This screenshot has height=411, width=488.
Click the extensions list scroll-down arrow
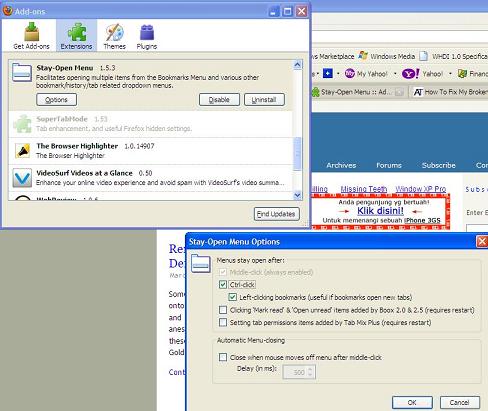click(297, 195)
